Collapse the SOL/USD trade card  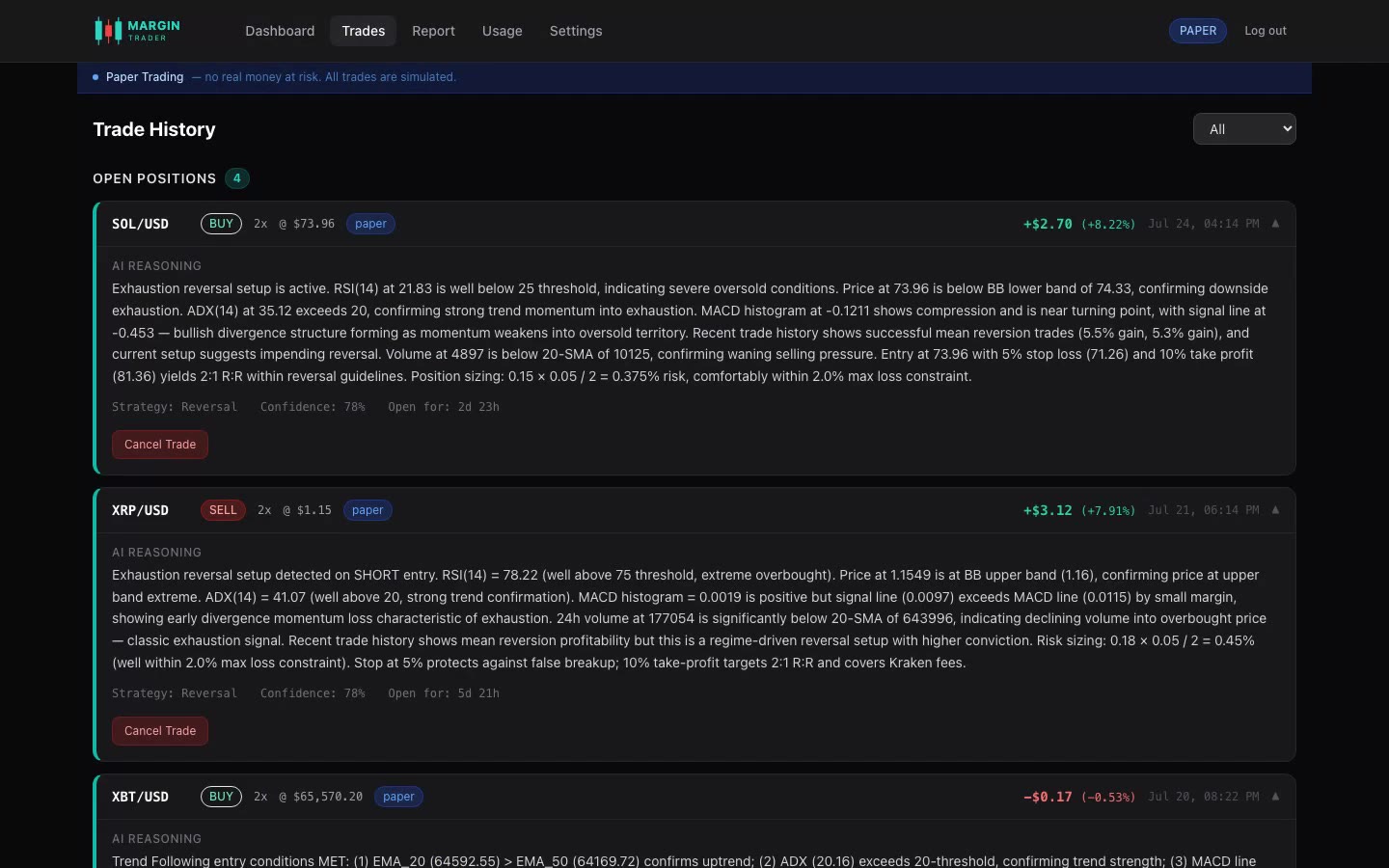pos(1275,224)
